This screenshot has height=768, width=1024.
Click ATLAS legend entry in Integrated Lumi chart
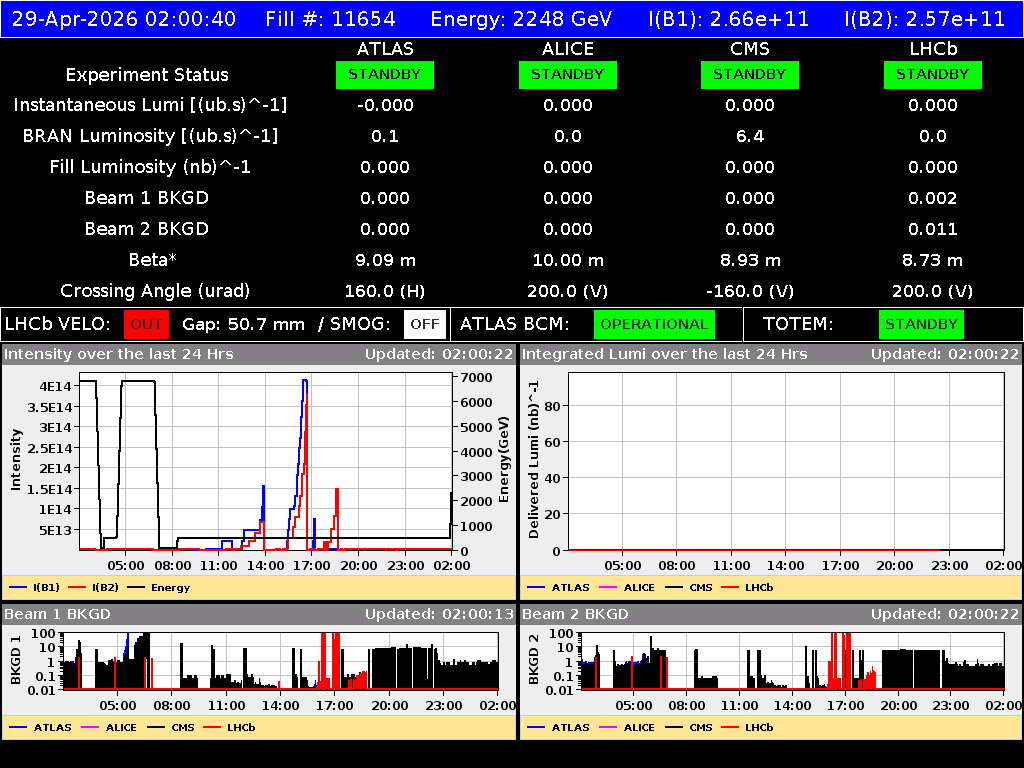(x=558, y=588)
